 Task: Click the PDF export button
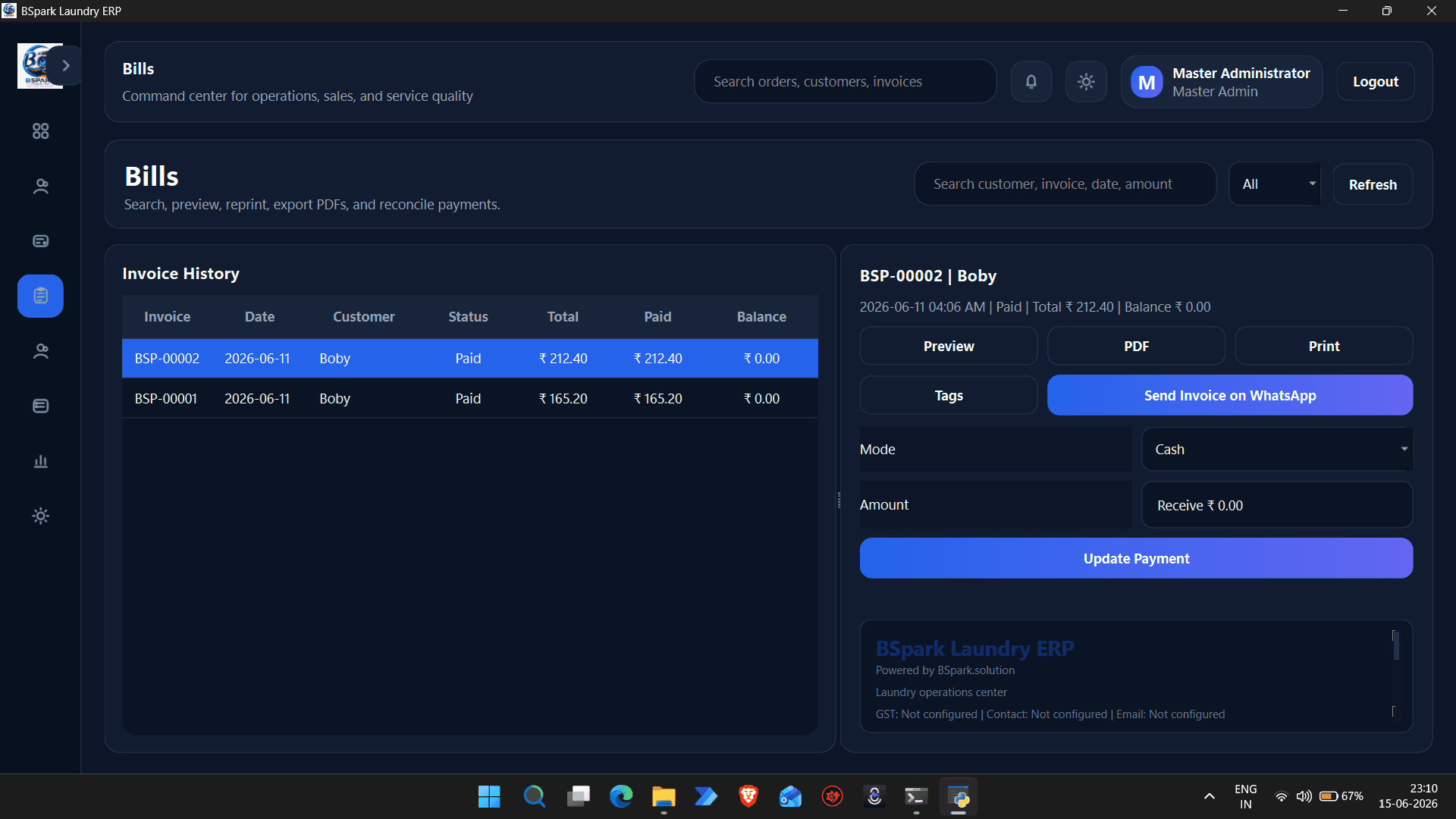point(1136,346)
